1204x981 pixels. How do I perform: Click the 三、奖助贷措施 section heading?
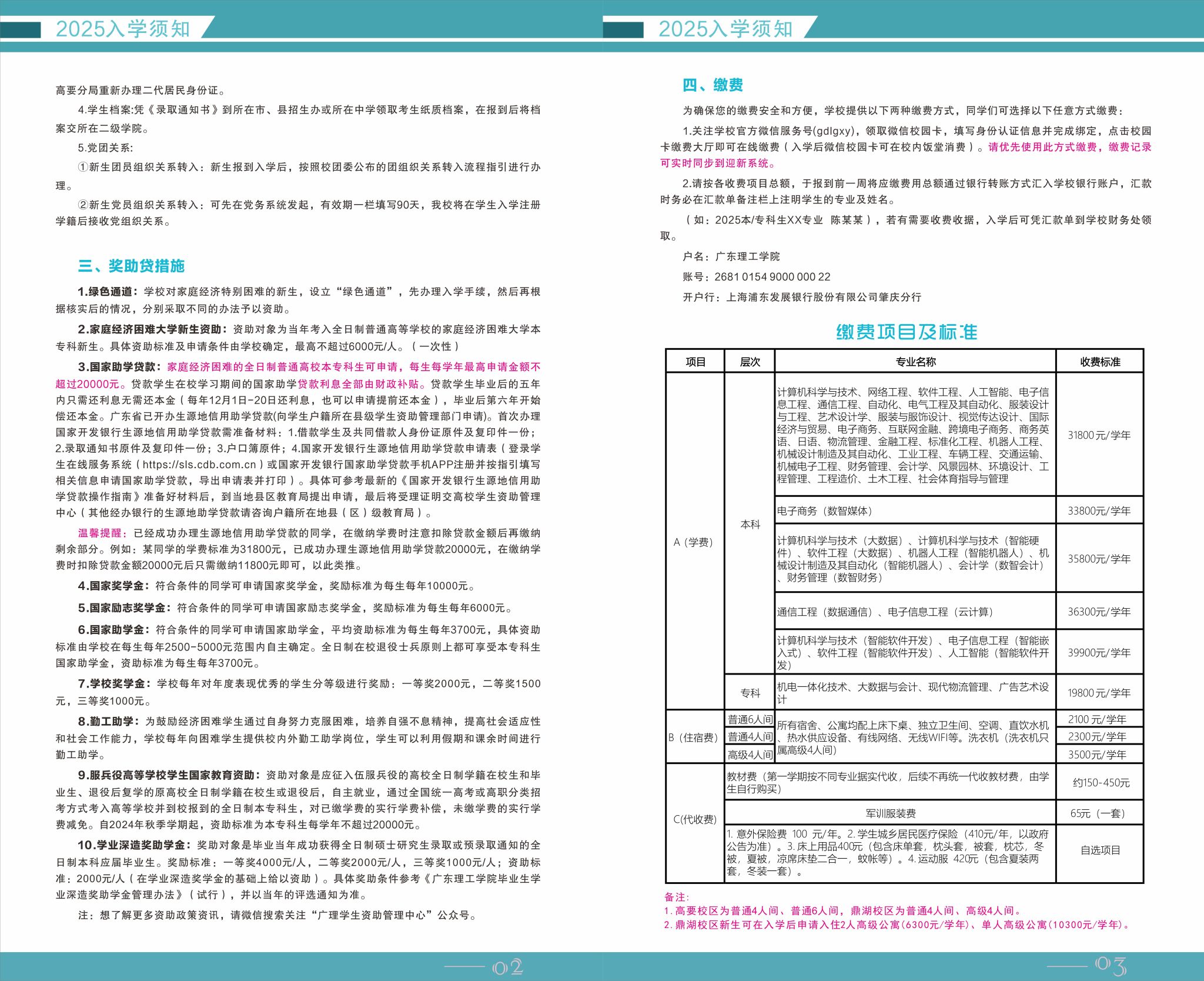pos(131,266)
